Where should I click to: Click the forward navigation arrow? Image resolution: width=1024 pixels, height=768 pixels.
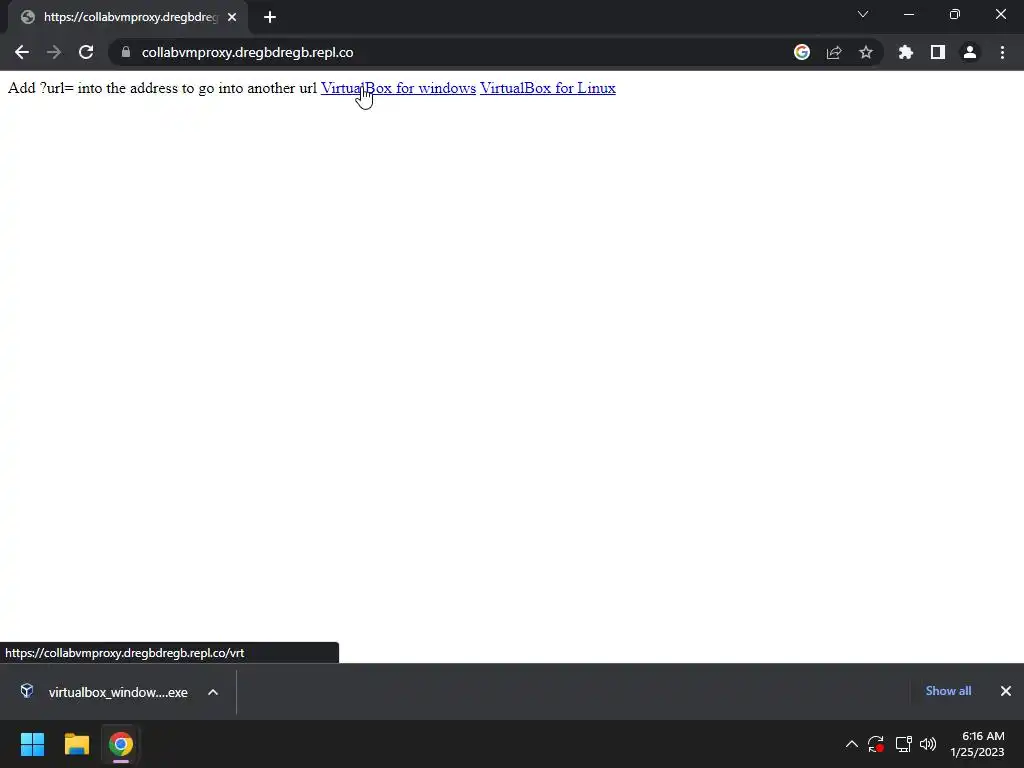click(x=54, y=52)
